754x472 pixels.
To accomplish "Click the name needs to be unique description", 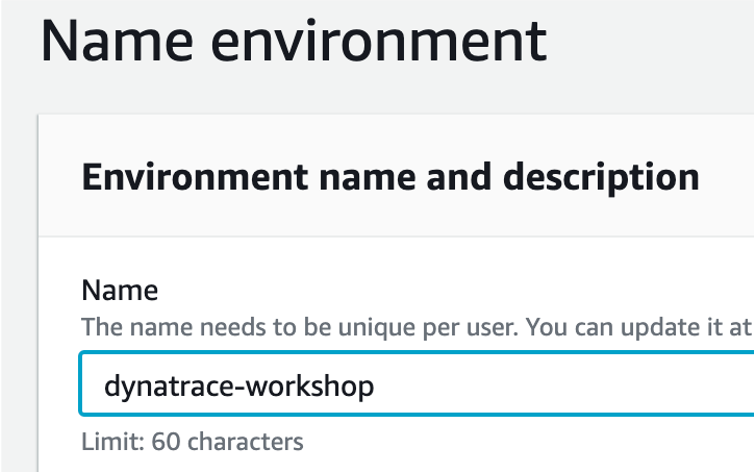I will coord(416,327).
